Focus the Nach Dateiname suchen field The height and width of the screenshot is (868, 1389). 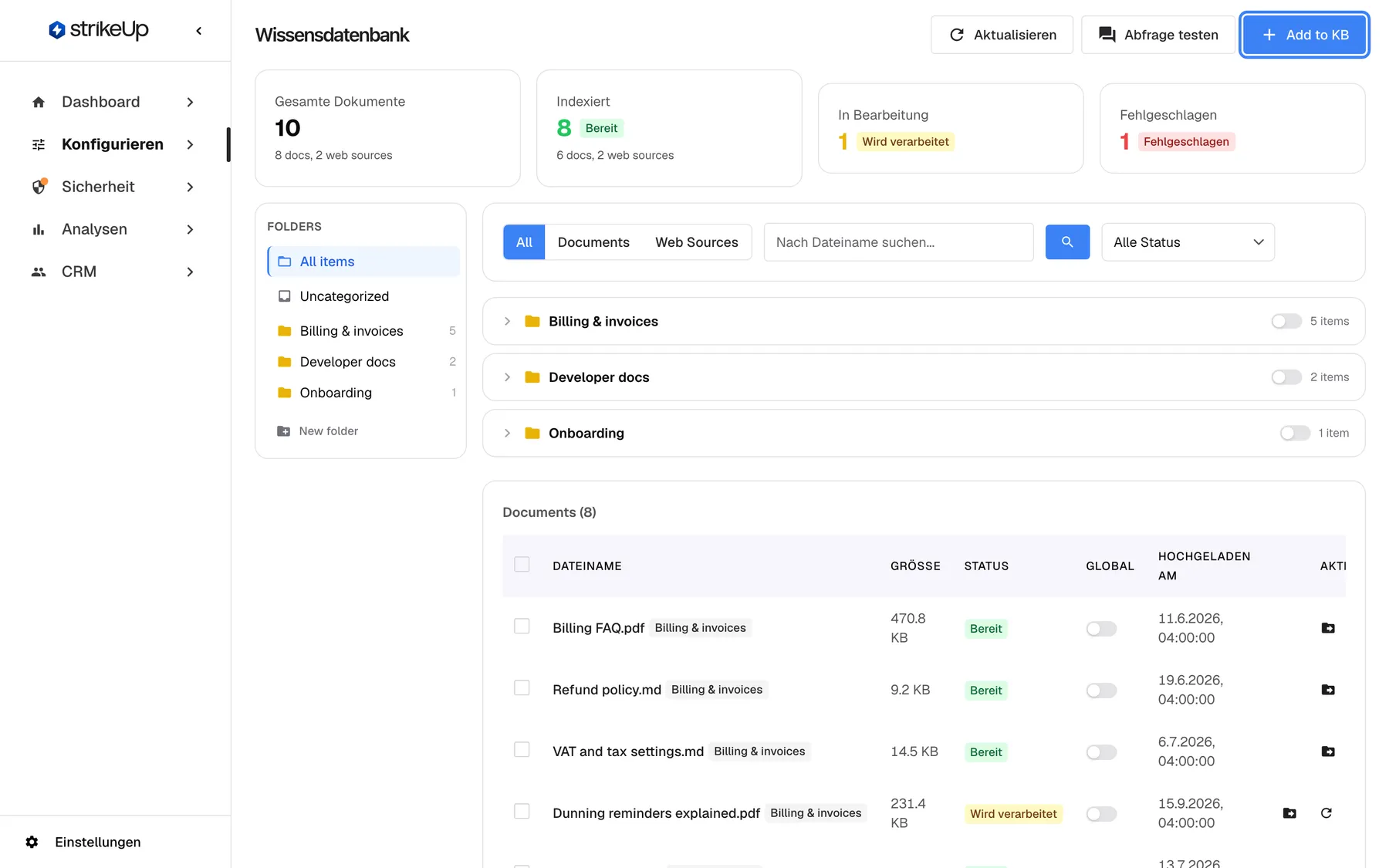(898, 242)
